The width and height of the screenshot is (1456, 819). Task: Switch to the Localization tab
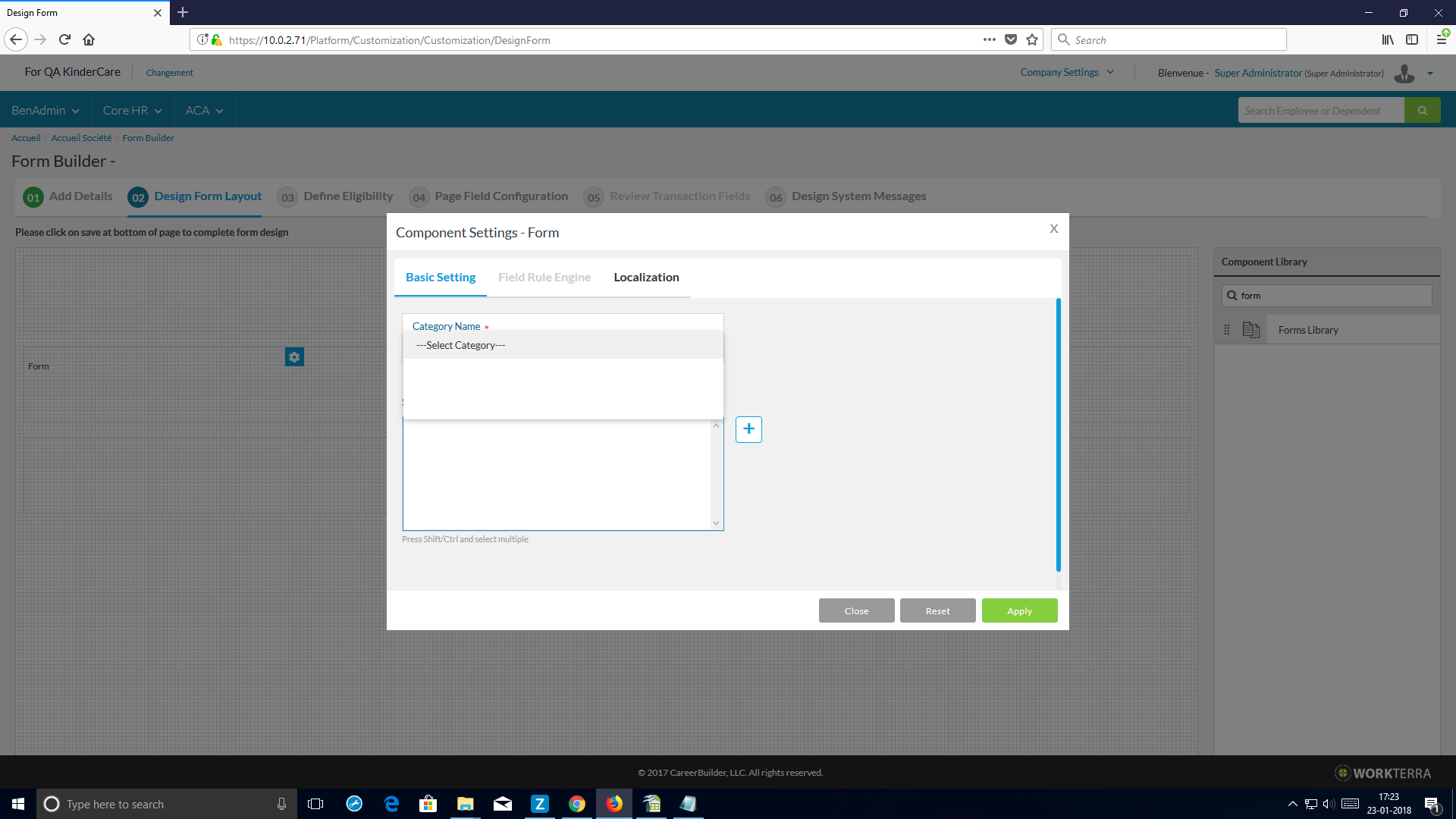646,278
